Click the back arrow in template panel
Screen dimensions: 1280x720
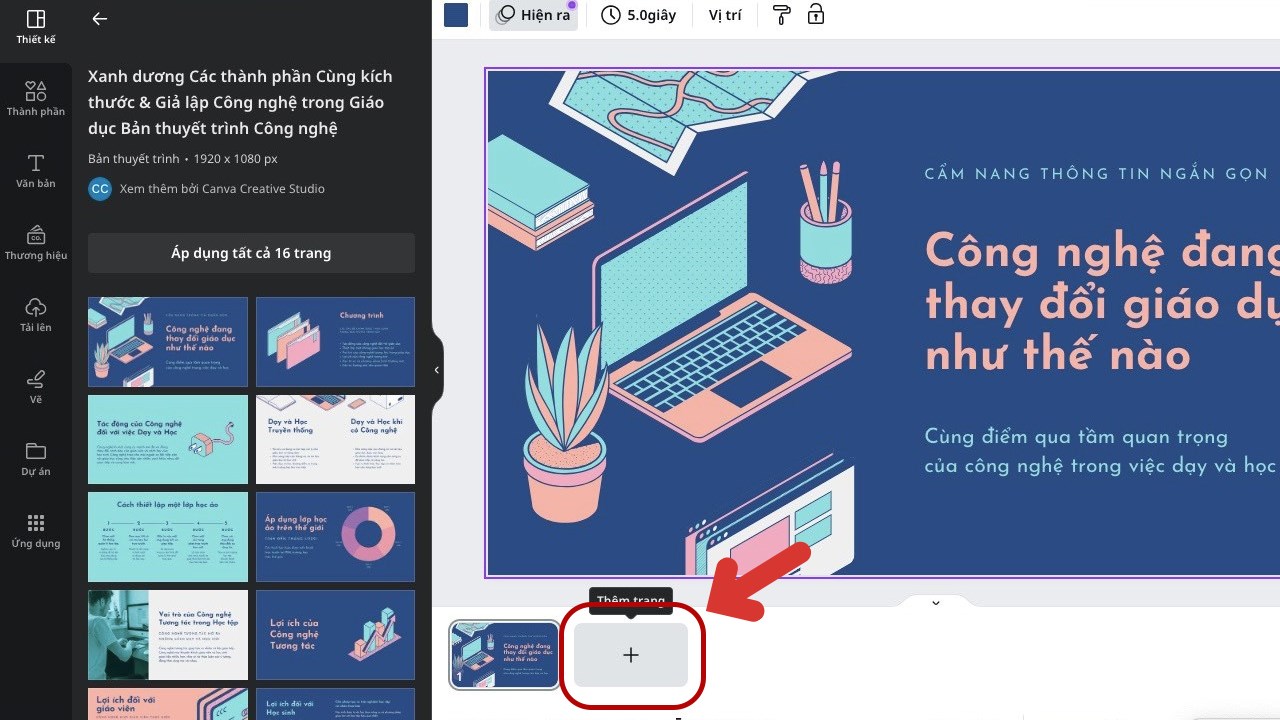pyautogui.click(x=99, y=19)
